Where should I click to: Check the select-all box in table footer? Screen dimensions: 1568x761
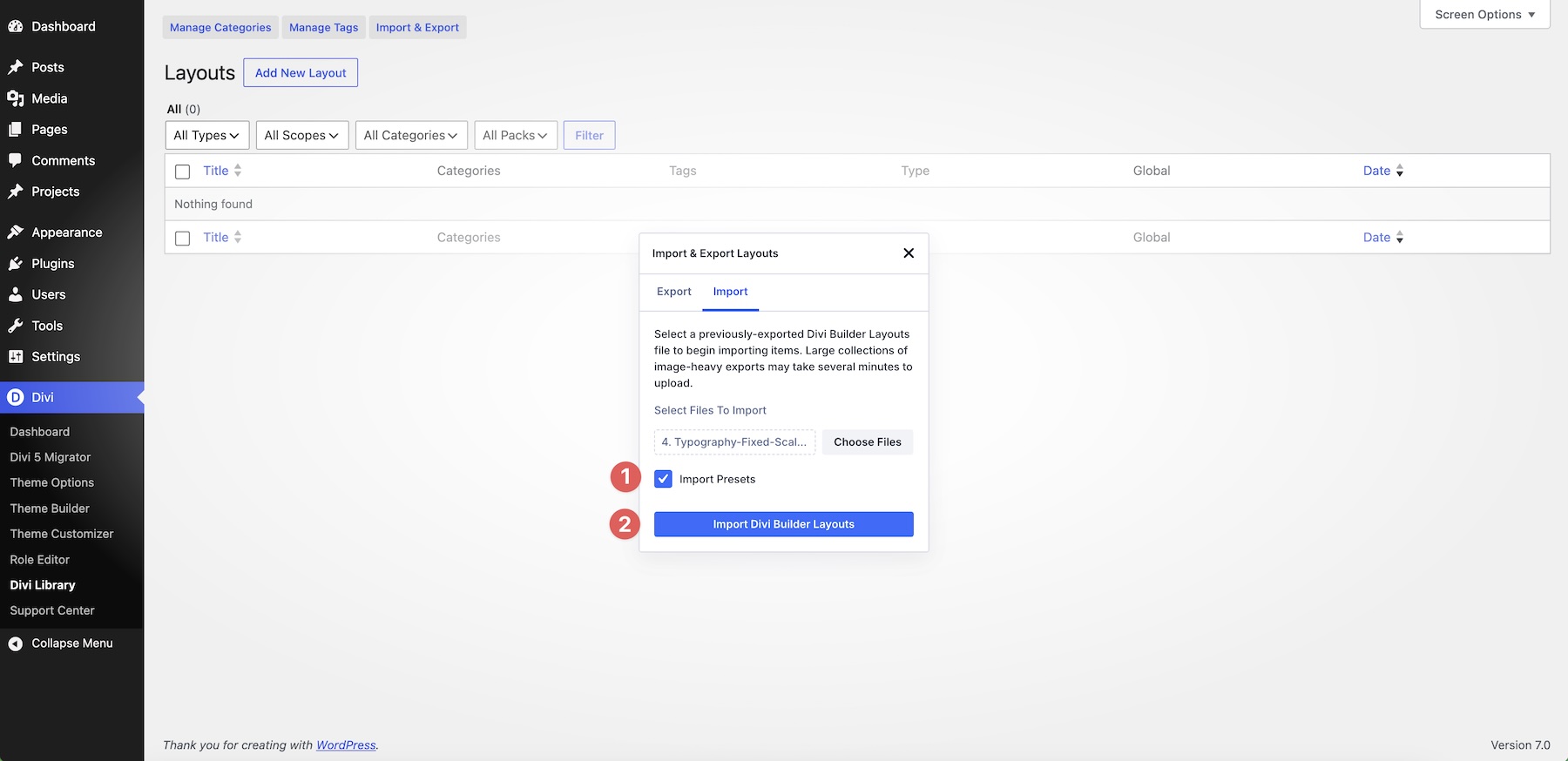coord(182,238)
